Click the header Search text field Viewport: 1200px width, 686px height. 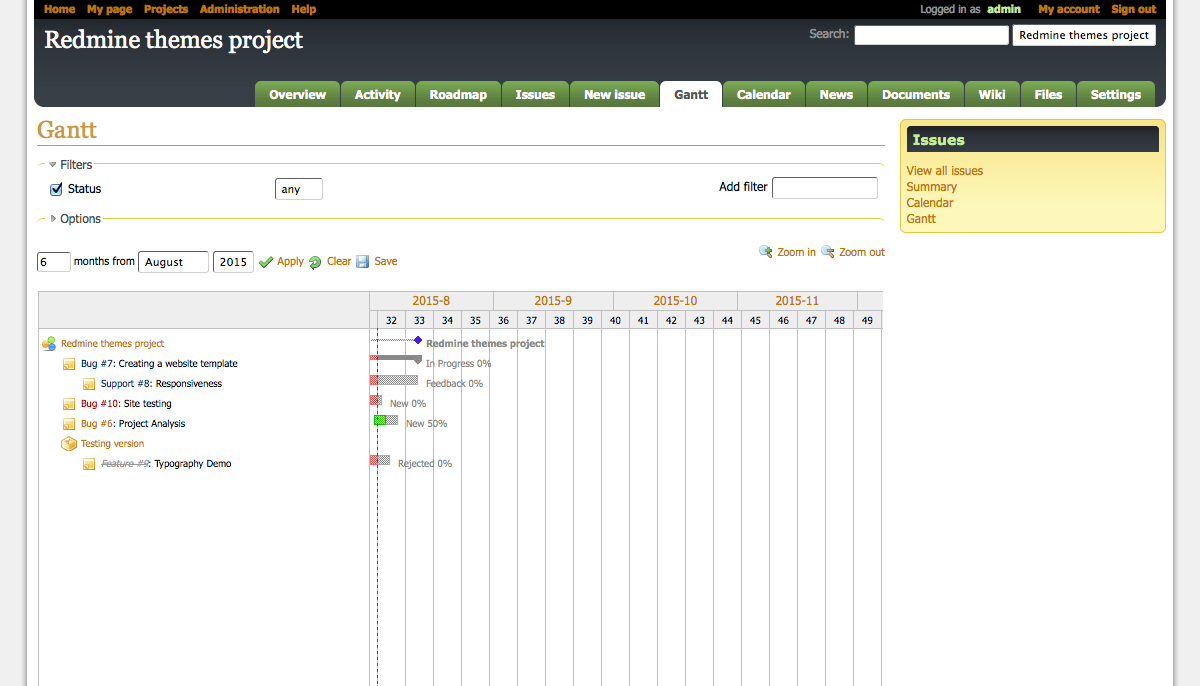[932, 35]
